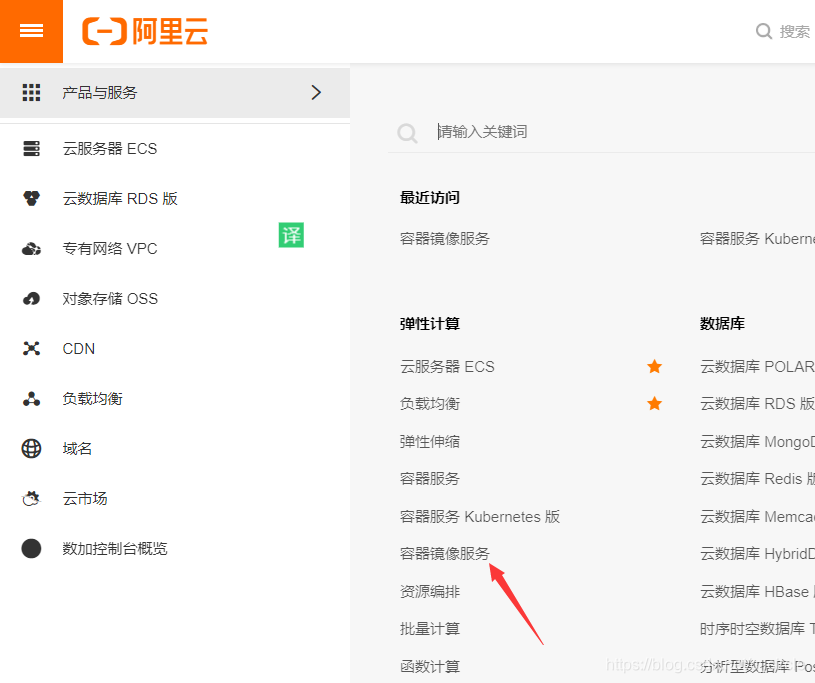This screenshot has height=683, width=815.
Task: Open 云数据库 HybridDB link
Action: click(757, 553)
